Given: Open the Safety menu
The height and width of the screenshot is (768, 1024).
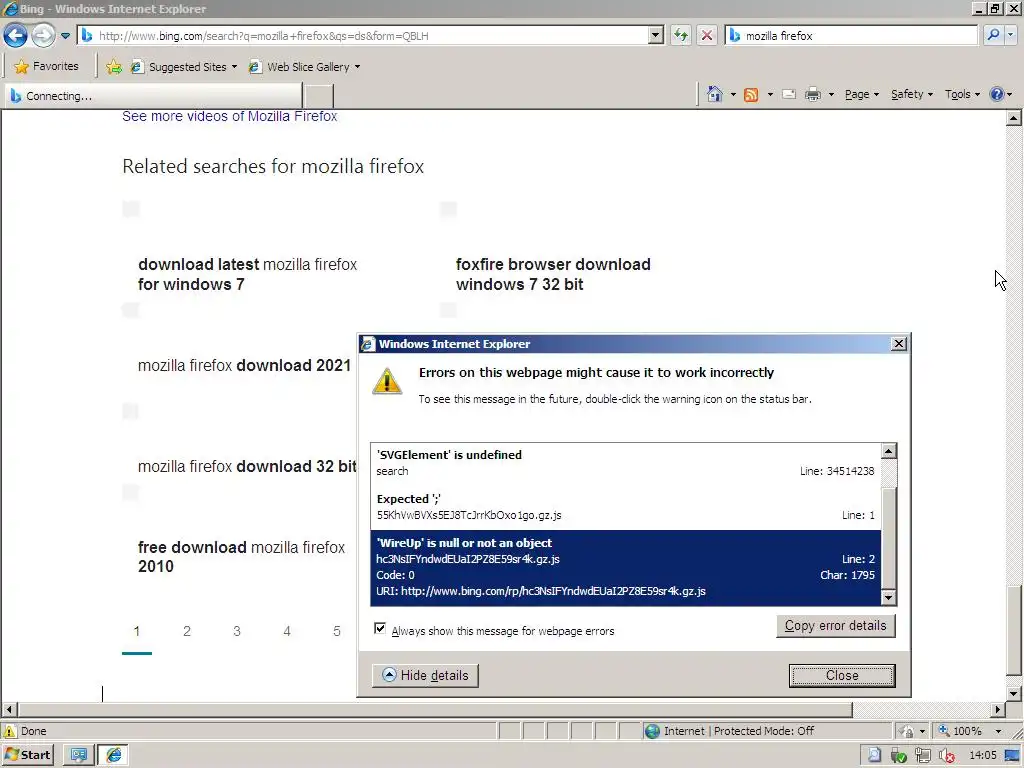Looking at the screenshot, I should [912, 95].
